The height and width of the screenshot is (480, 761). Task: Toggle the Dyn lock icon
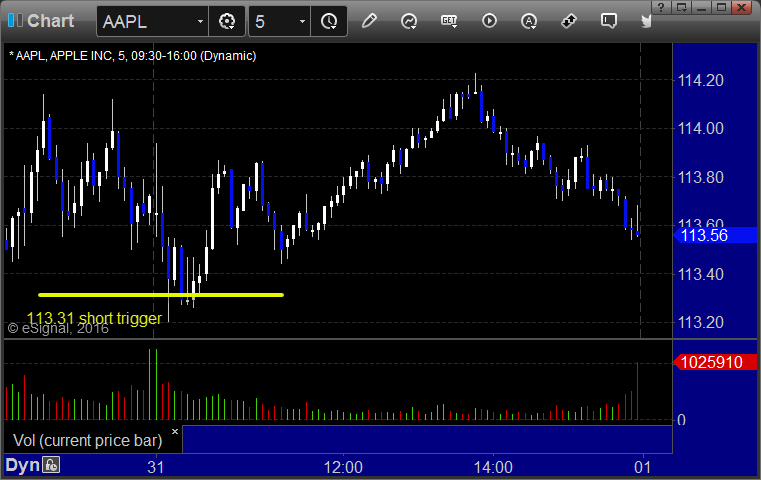point(51,465)
